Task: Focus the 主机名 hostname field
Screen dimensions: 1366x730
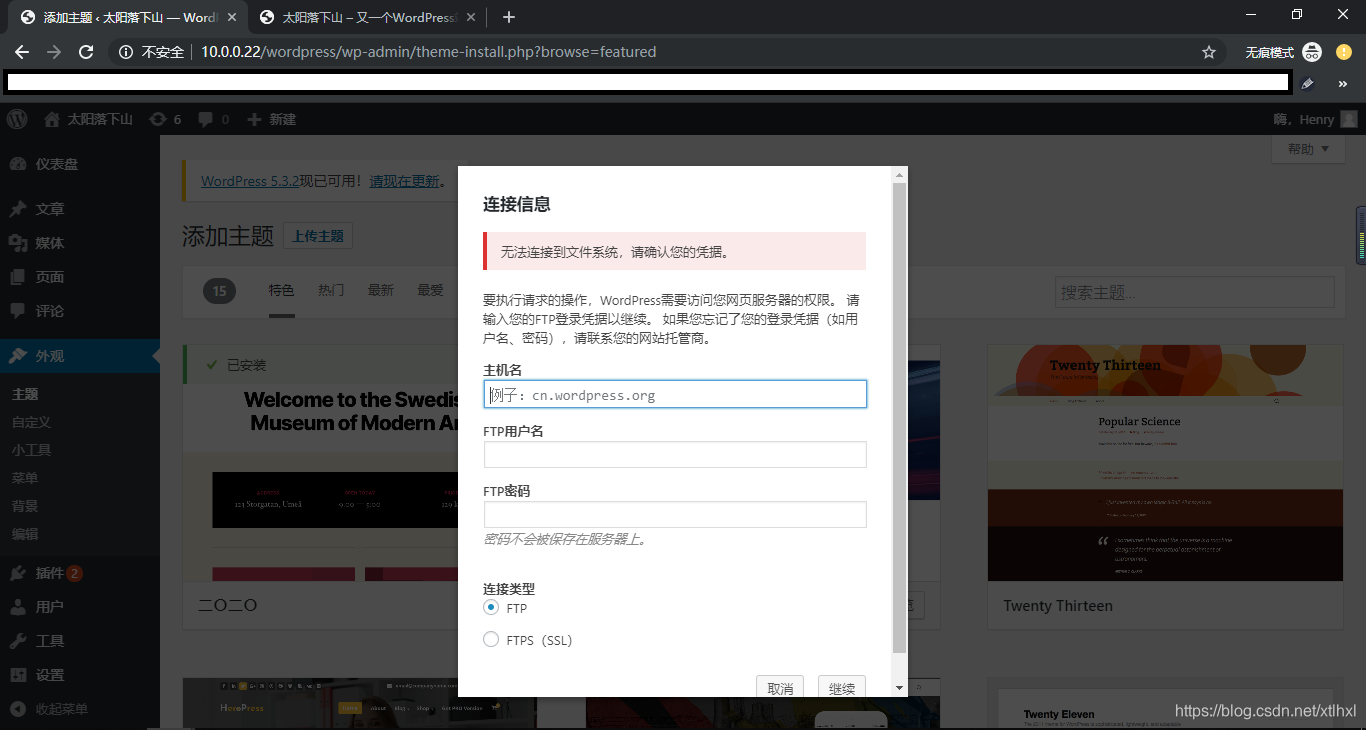Action: point(675,394)
